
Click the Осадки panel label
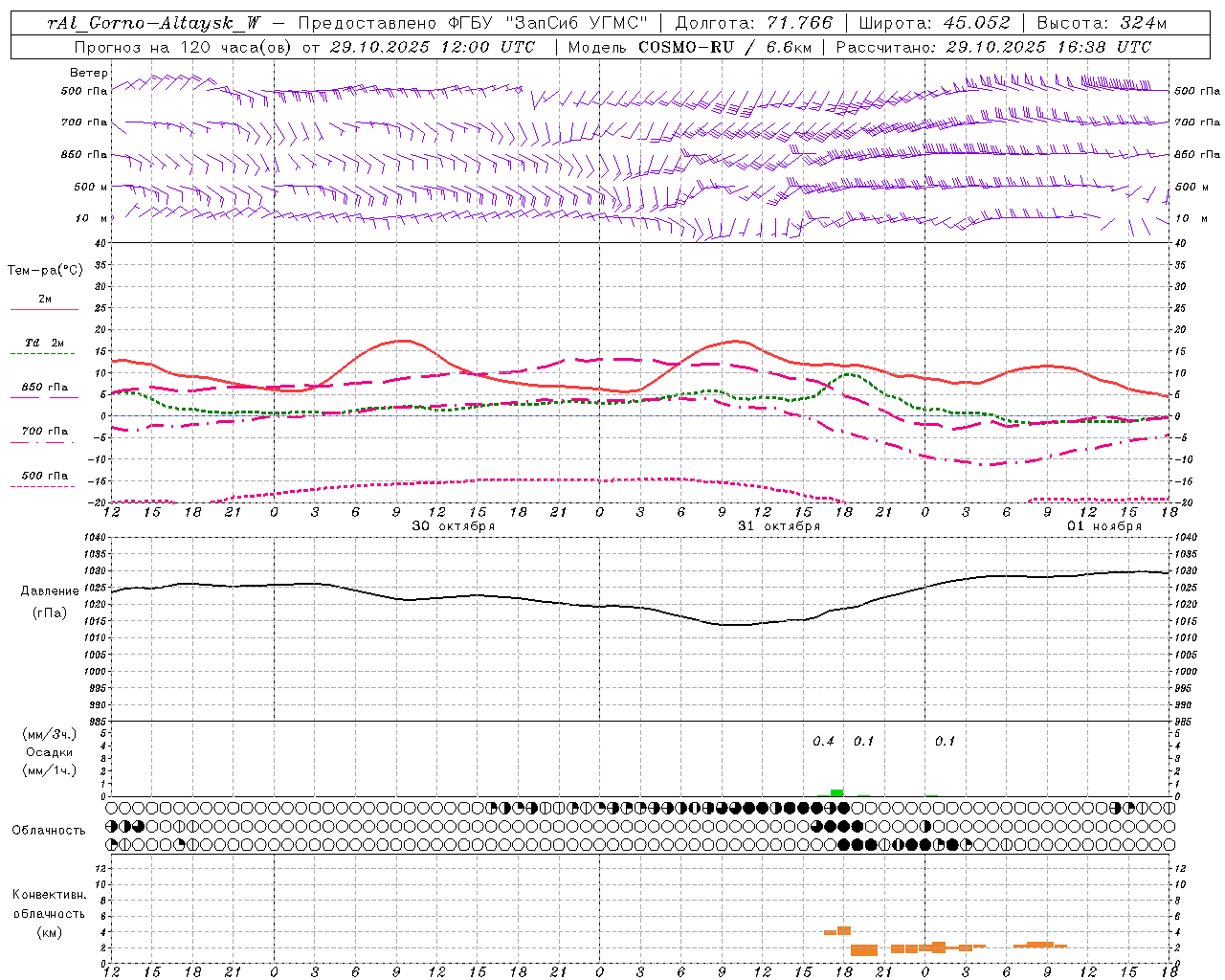click(x=50, y=752)
